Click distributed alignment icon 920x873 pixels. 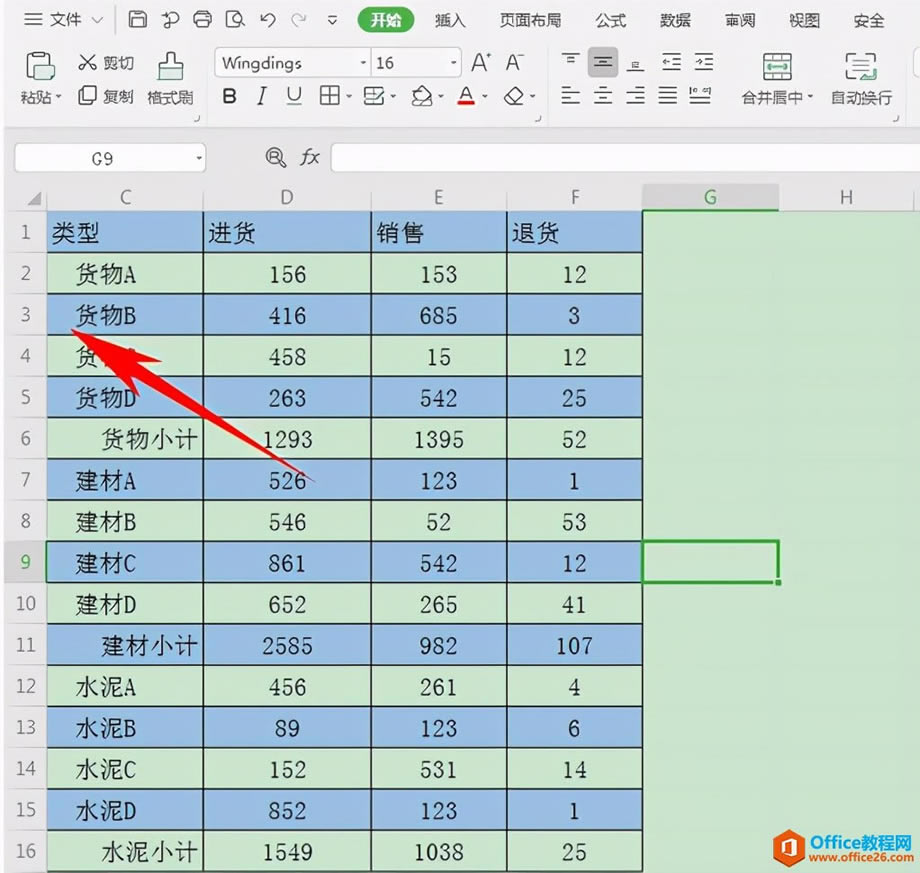[x=701, y=95]
